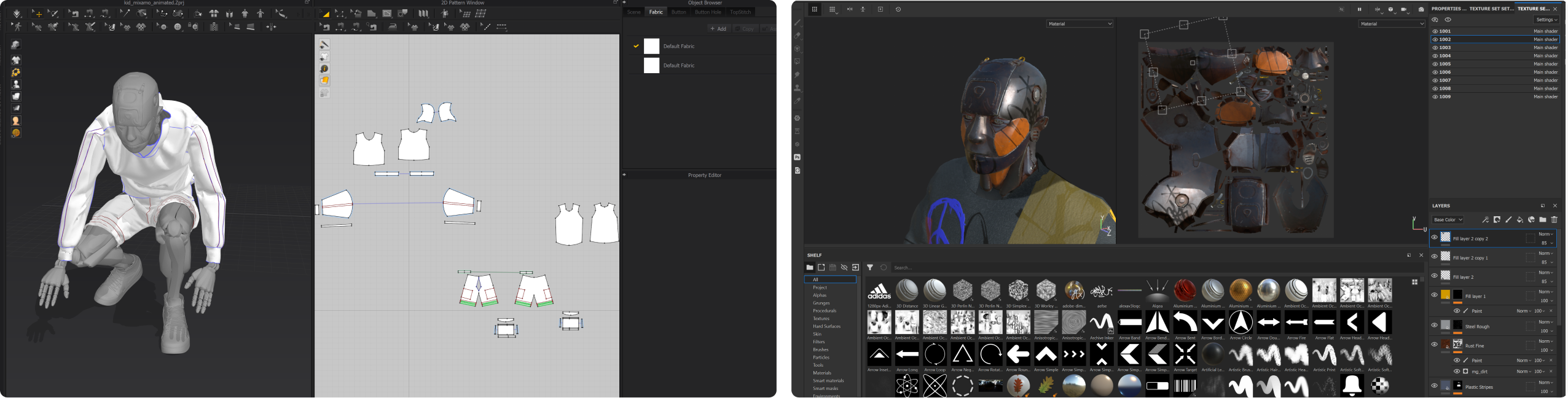Open the right viewport Material dropdown
The width and height of the screenshot is (1568, 398).
tap(1391, 24)
